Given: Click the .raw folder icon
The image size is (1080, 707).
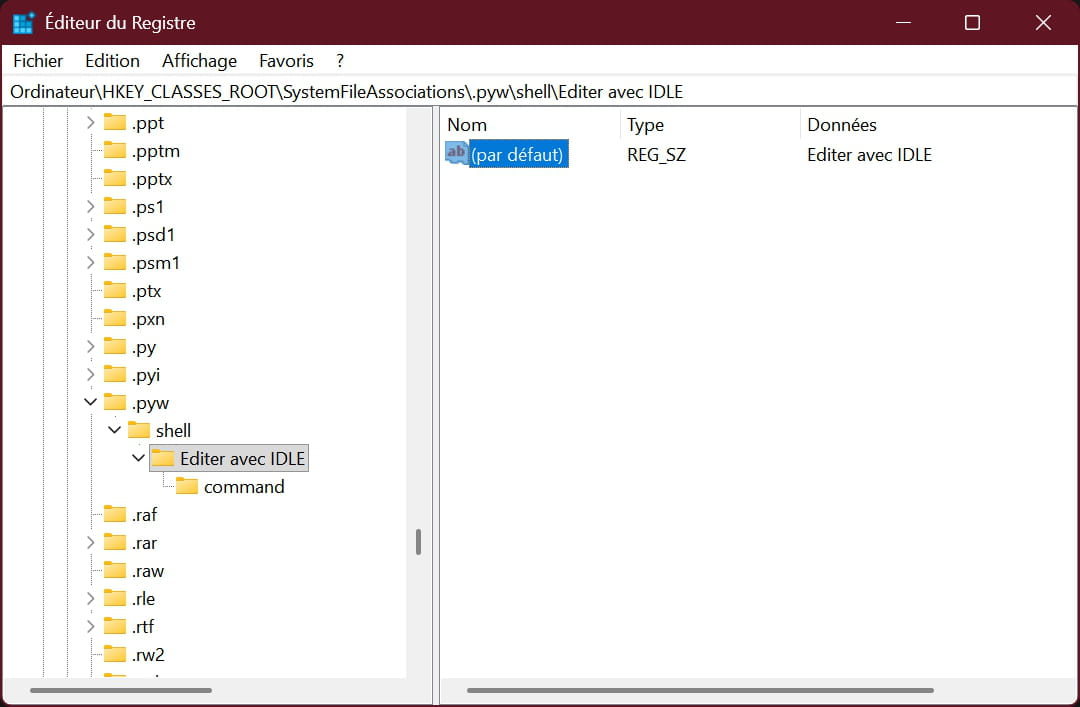Looking at the screenshot, I should point(115,571).
